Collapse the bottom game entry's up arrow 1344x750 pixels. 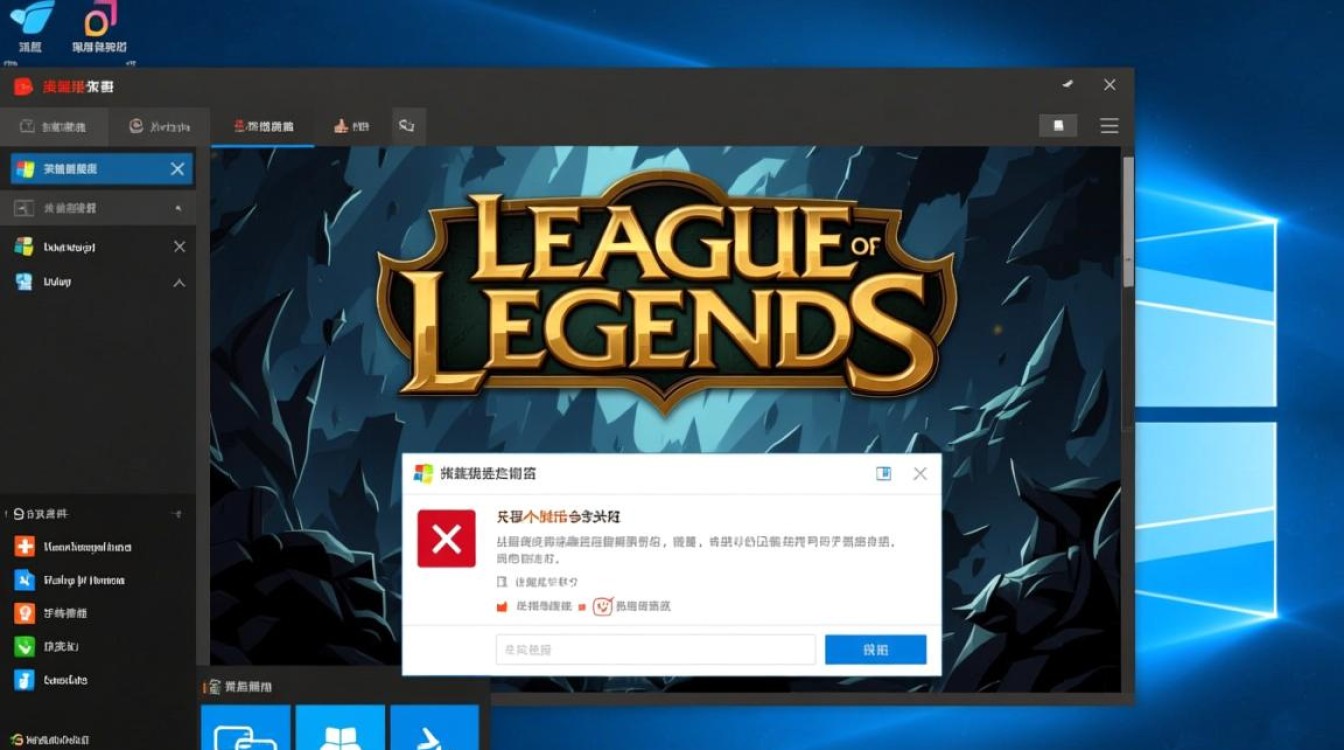pos(179,283)
